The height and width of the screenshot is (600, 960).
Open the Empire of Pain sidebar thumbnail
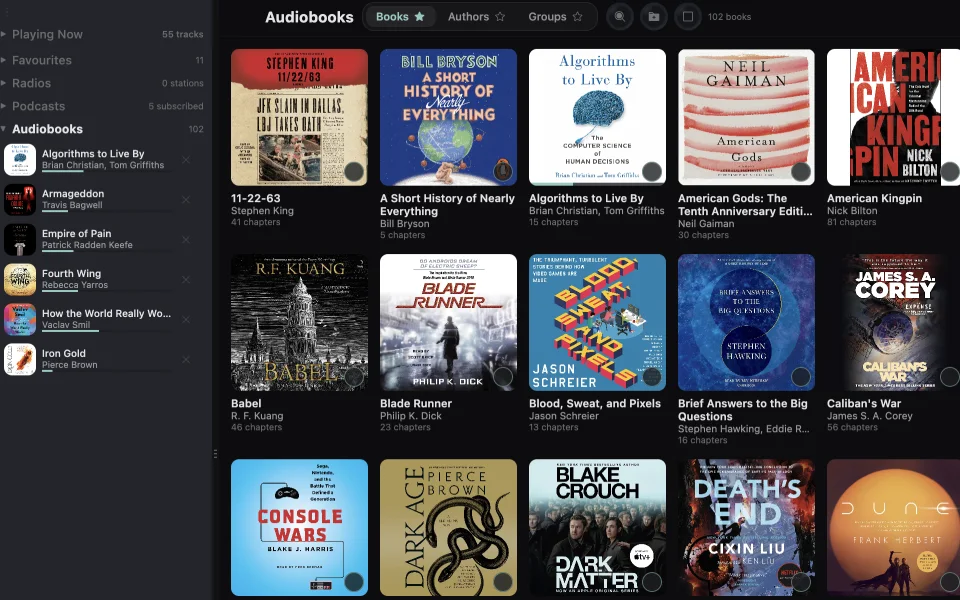tap(20, 239)
